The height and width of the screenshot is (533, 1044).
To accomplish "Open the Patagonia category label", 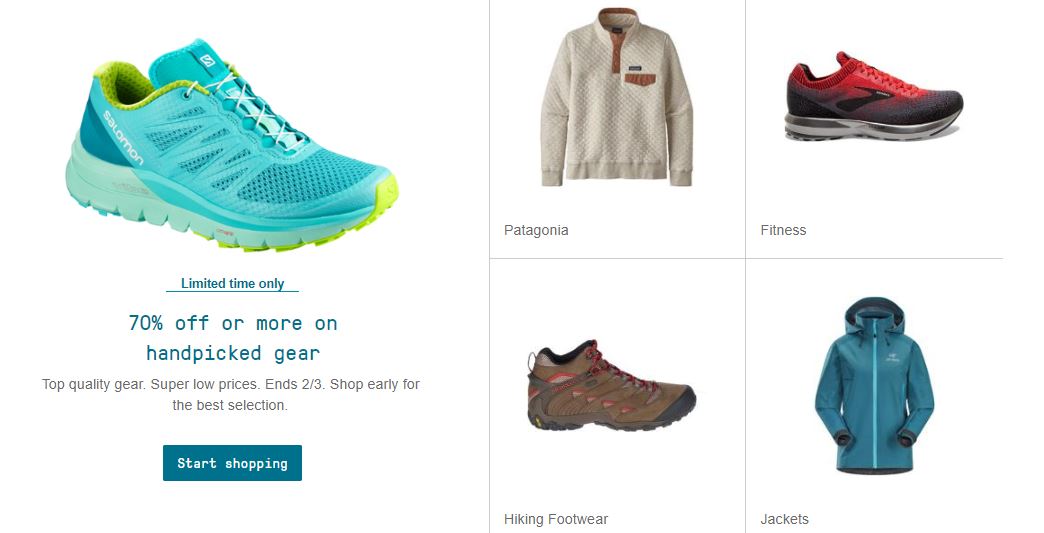I will point(536,230).
